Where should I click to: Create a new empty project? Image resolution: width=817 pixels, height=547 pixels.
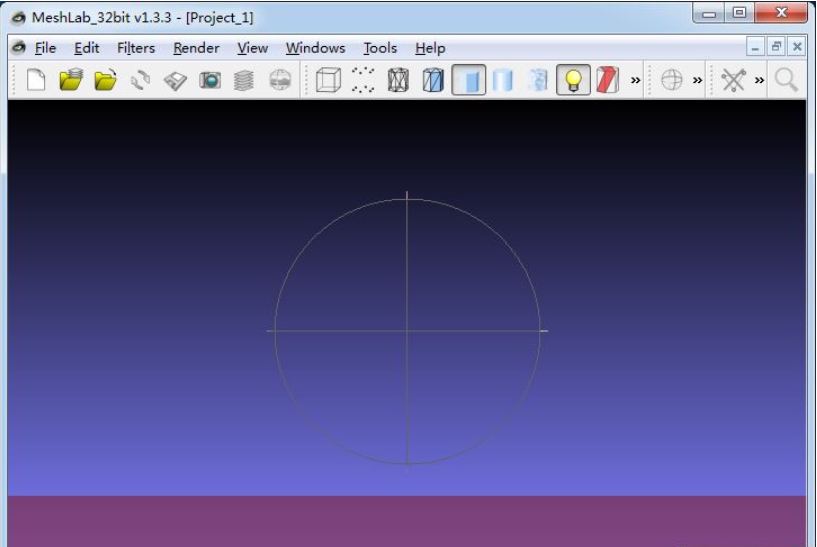[36, 80]
